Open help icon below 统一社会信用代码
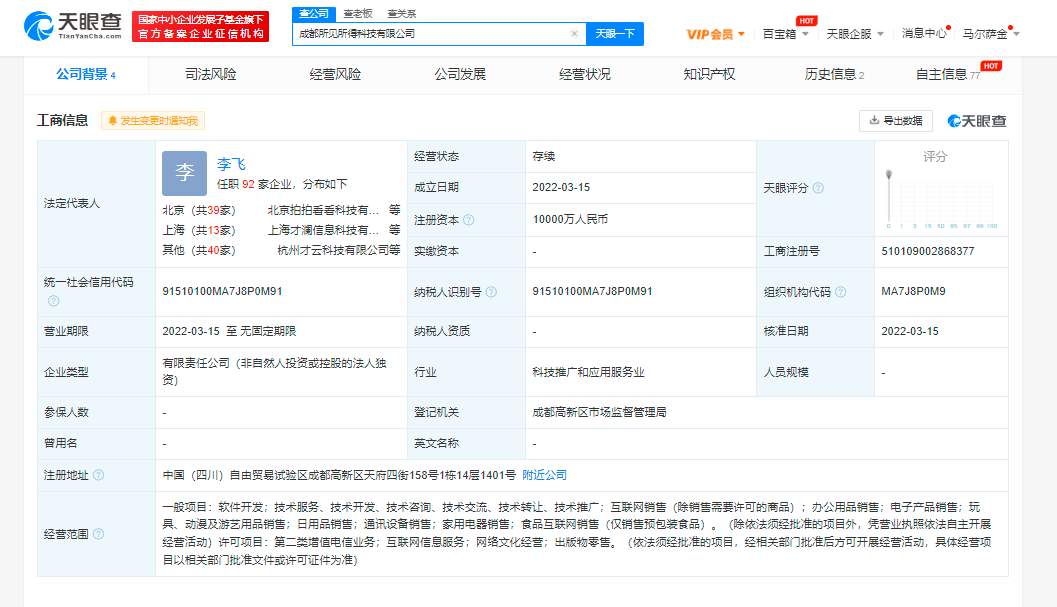 pos(53,301)
